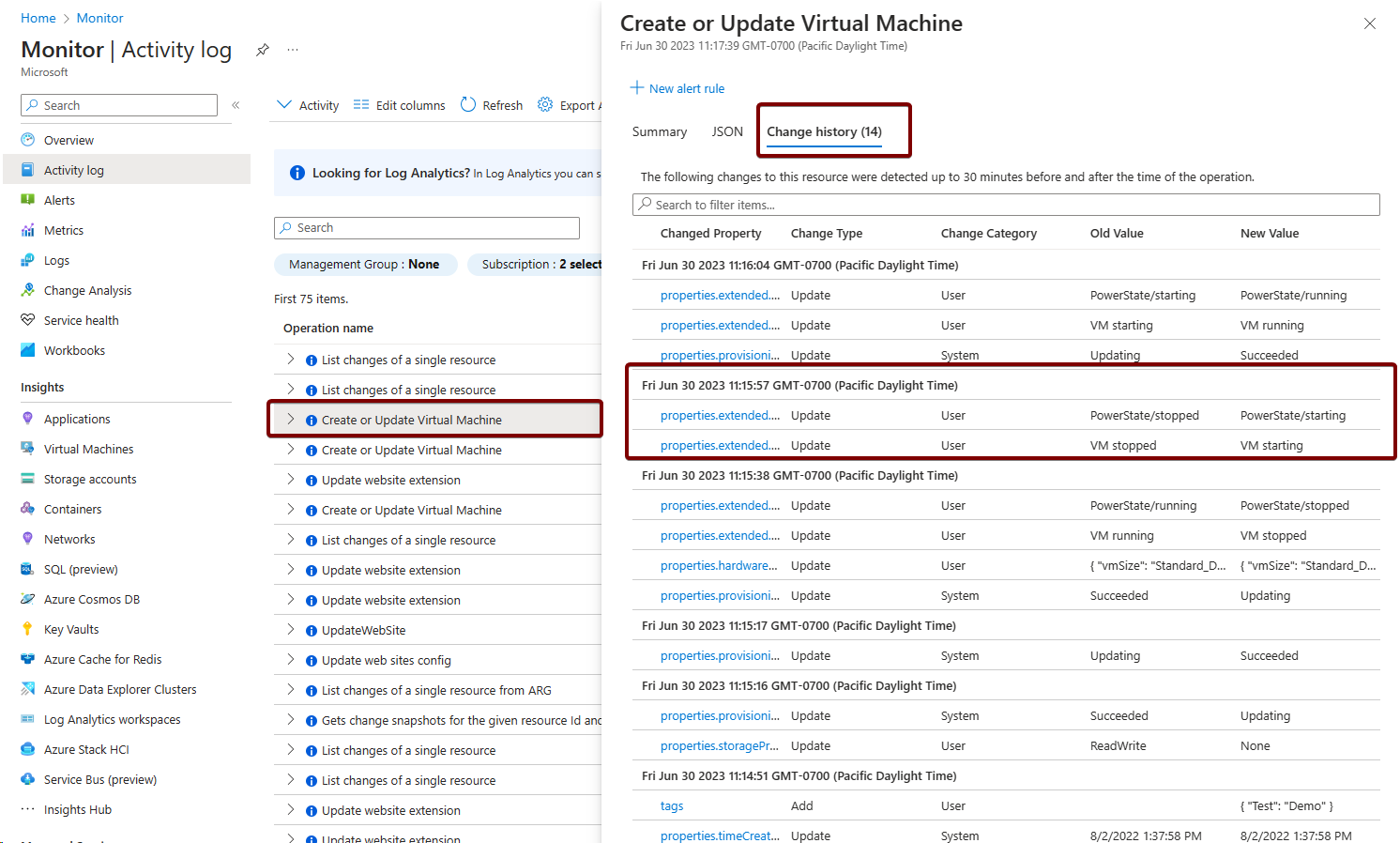Expand the UpdateWebSite operation row
Image resolution: width=1400 pixels, height=843 pixels.
coord(291,630)
